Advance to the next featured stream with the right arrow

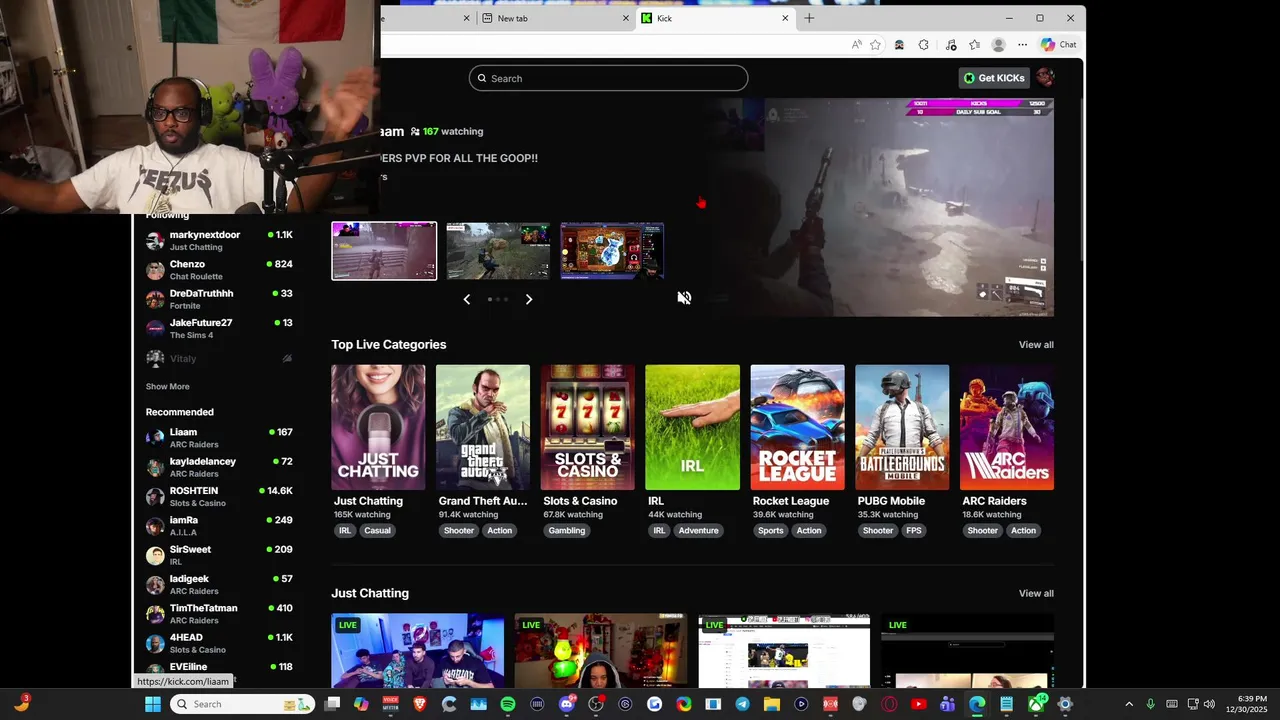[x=529, y=299]
